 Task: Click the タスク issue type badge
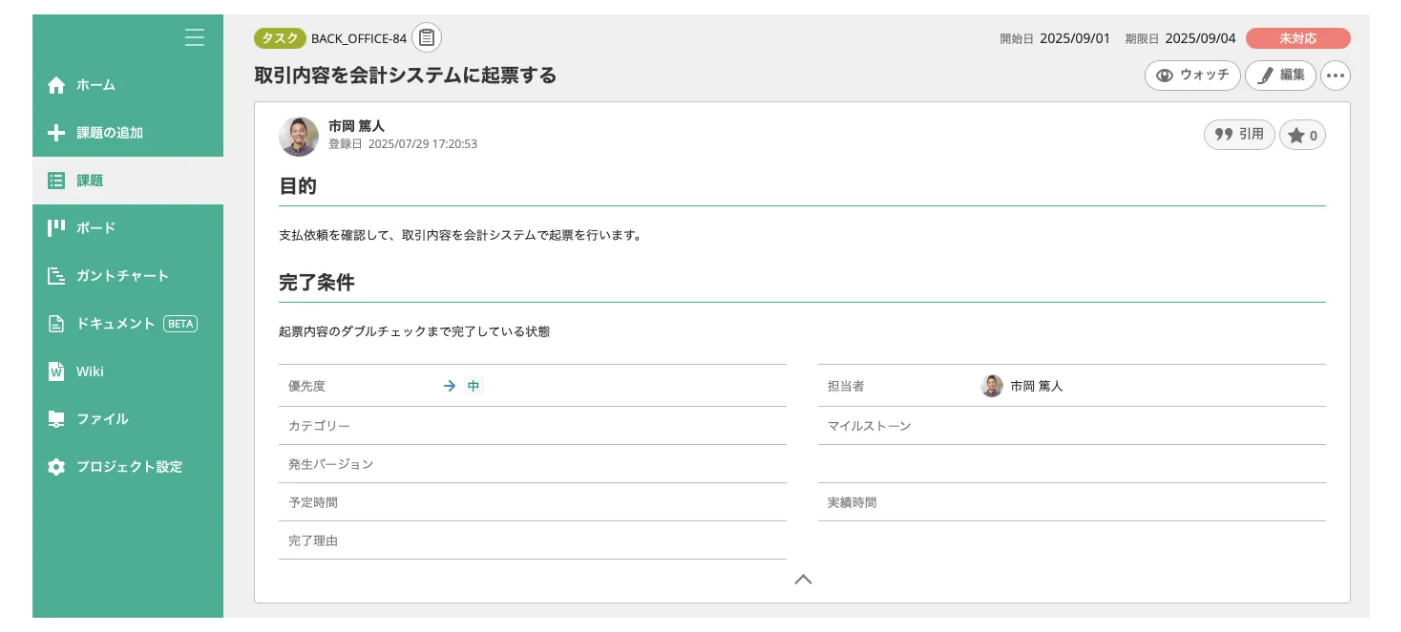tap(280, 38)
